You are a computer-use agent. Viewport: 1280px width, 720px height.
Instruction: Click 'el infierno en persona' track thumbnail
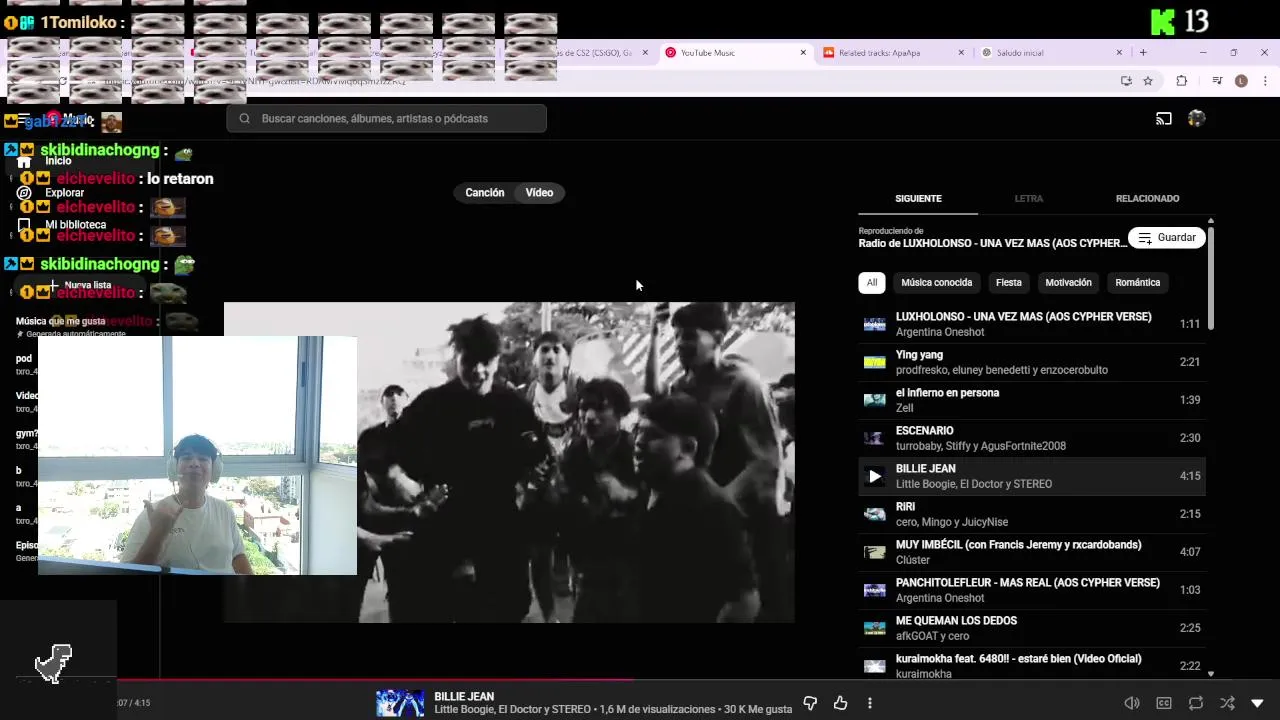tap(875, 400)
